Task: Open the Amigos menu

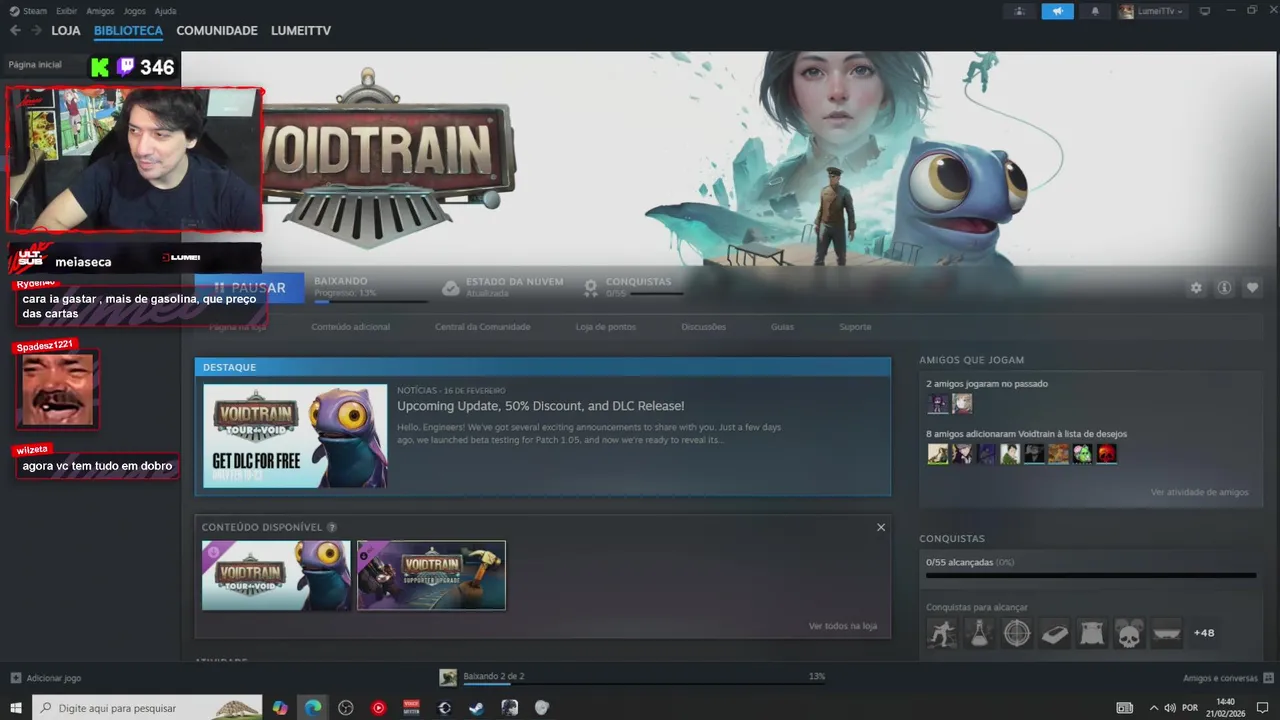Action: [x=100, y=11]
